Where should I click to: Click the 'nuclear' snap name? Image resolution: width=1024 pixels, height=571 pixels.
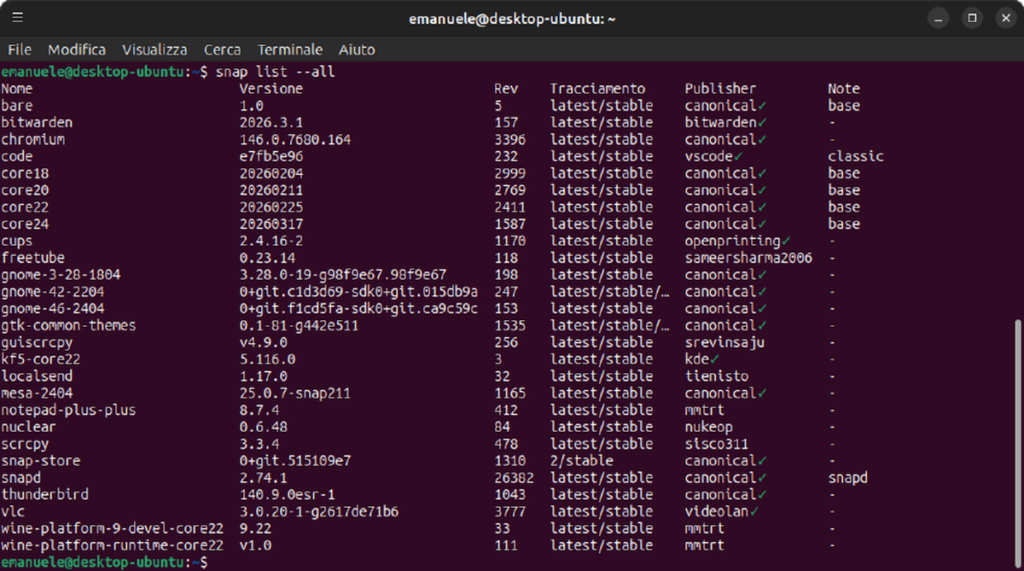pos(29,427)
